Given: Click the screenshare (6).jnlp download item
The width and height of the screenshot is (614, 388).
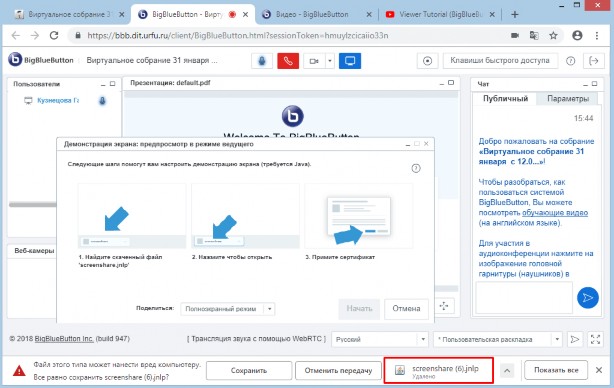Looking at the screenshot, I should click(438, 370).
